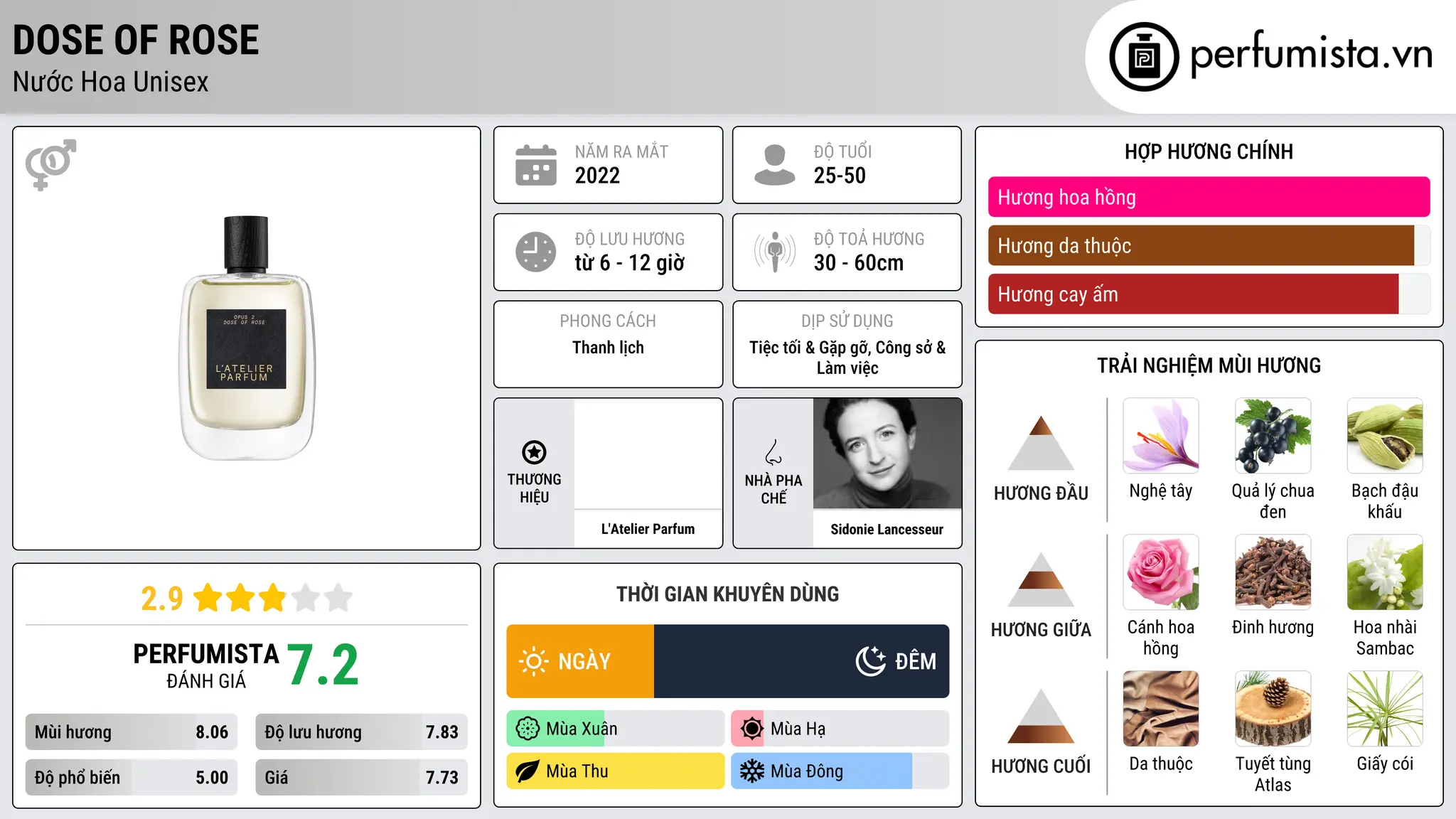Click the red Hương cay ấm accord bar
Viewport: 1456px width, 819px height.
coord(1193,294)
